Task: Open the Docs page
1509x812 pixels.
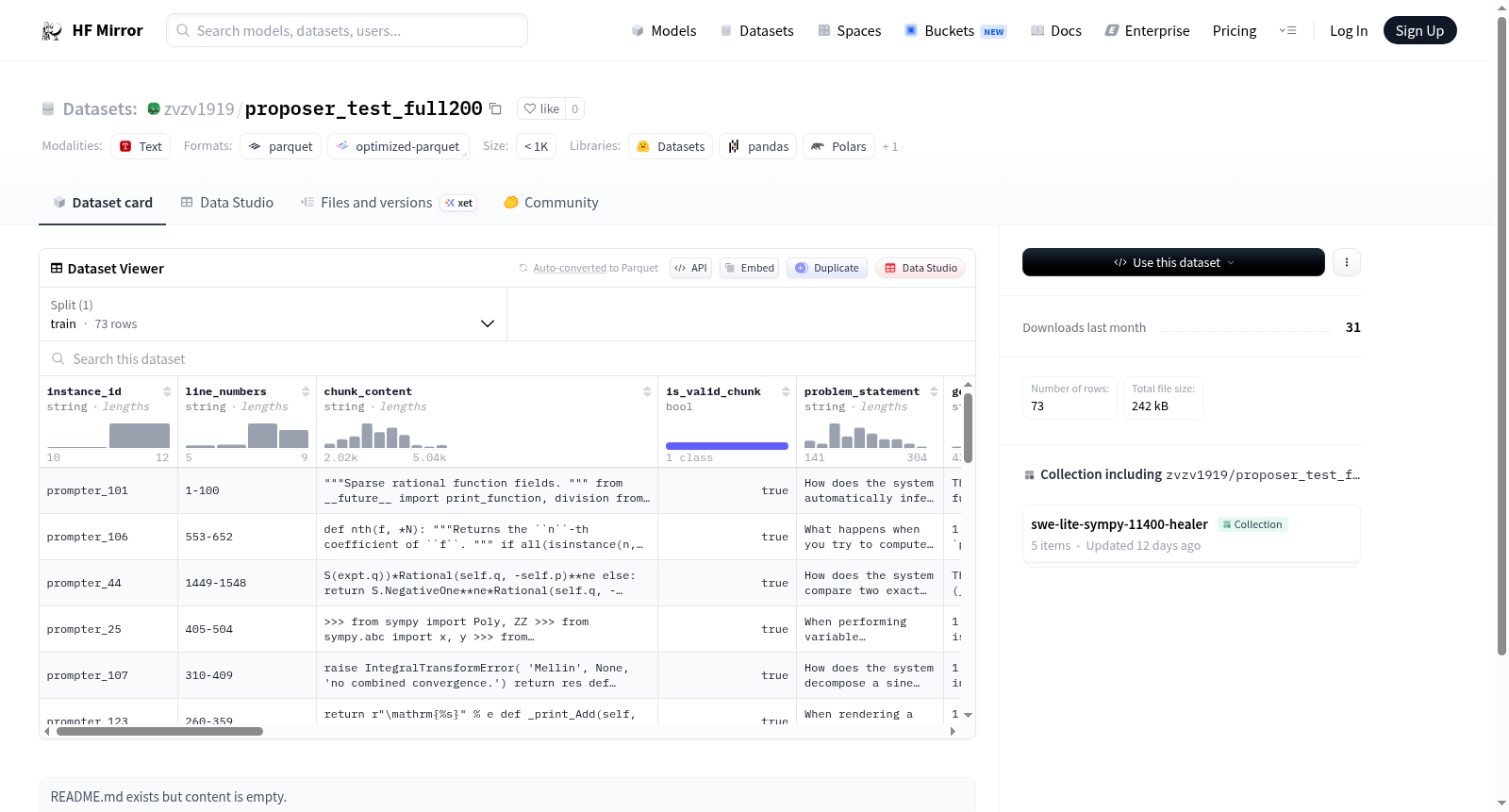Action: [x=1055, y=30]
